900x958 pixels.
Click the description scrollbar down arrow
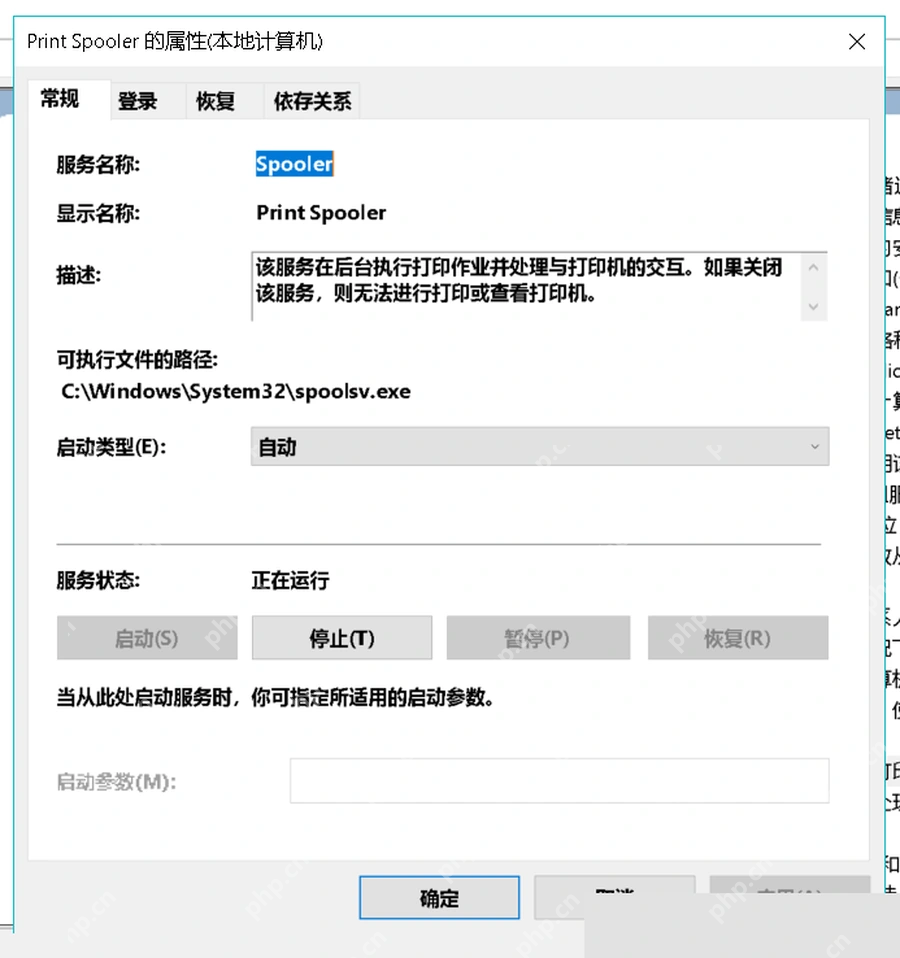tap(813, 306)
